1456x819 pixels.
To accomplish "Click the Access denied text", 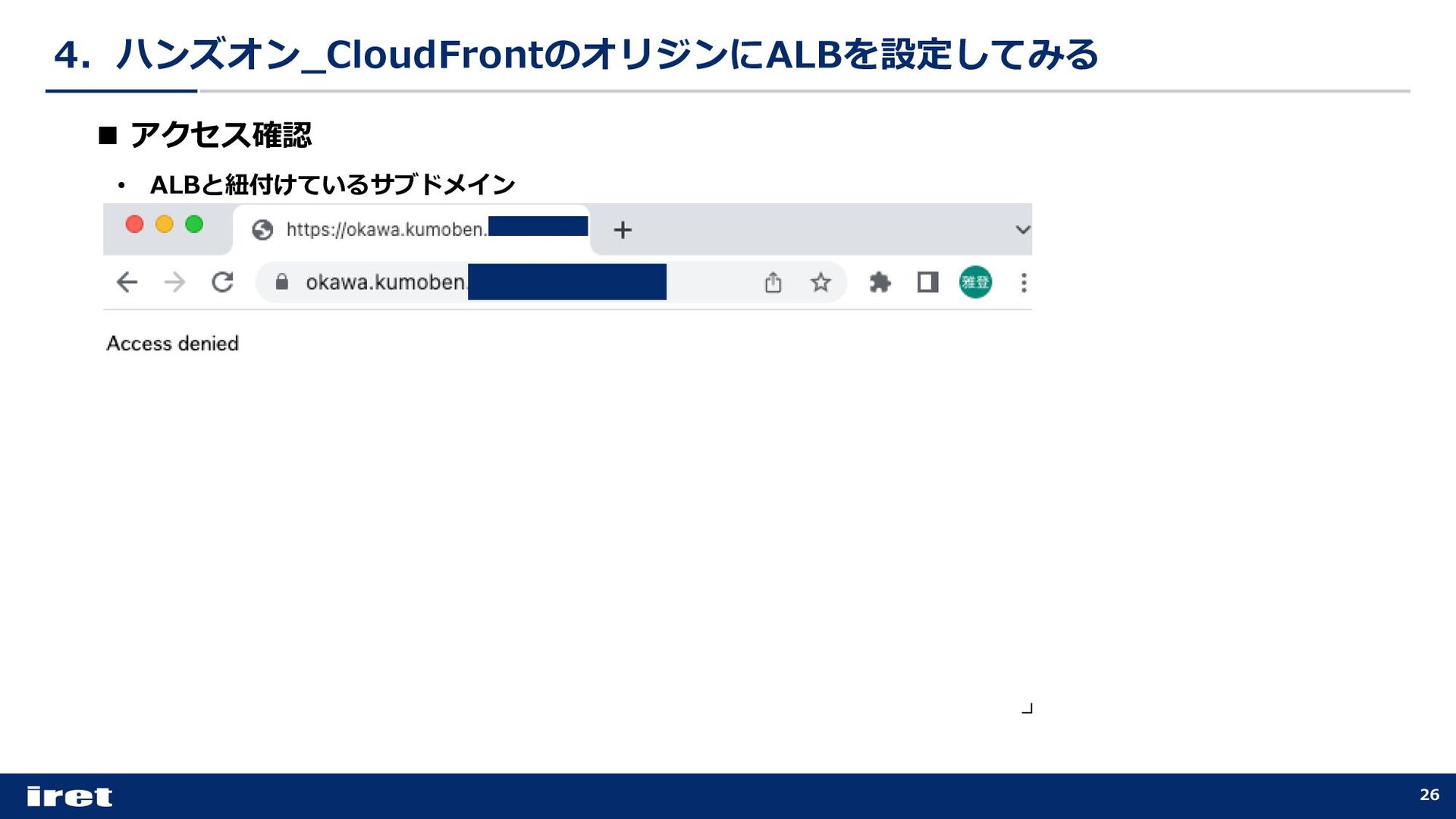I will [173, 344].
